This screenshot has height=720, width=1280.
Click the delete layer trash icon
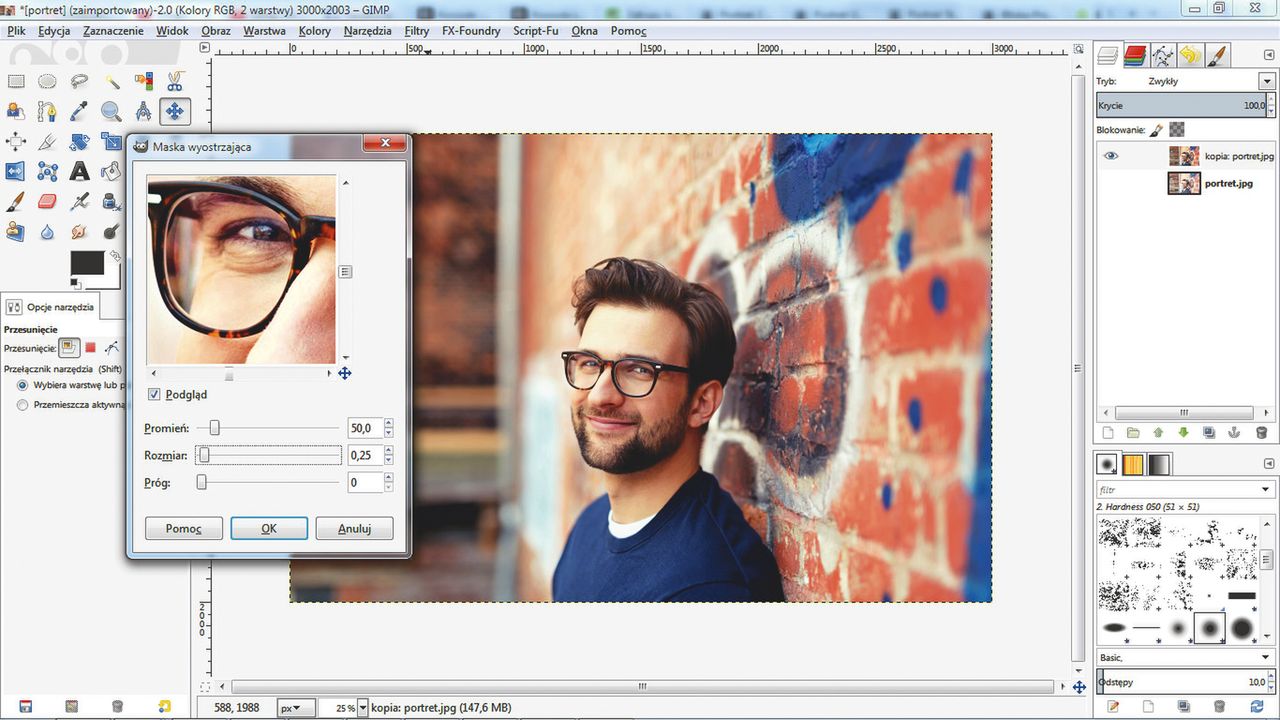[x=1261, y=433]
